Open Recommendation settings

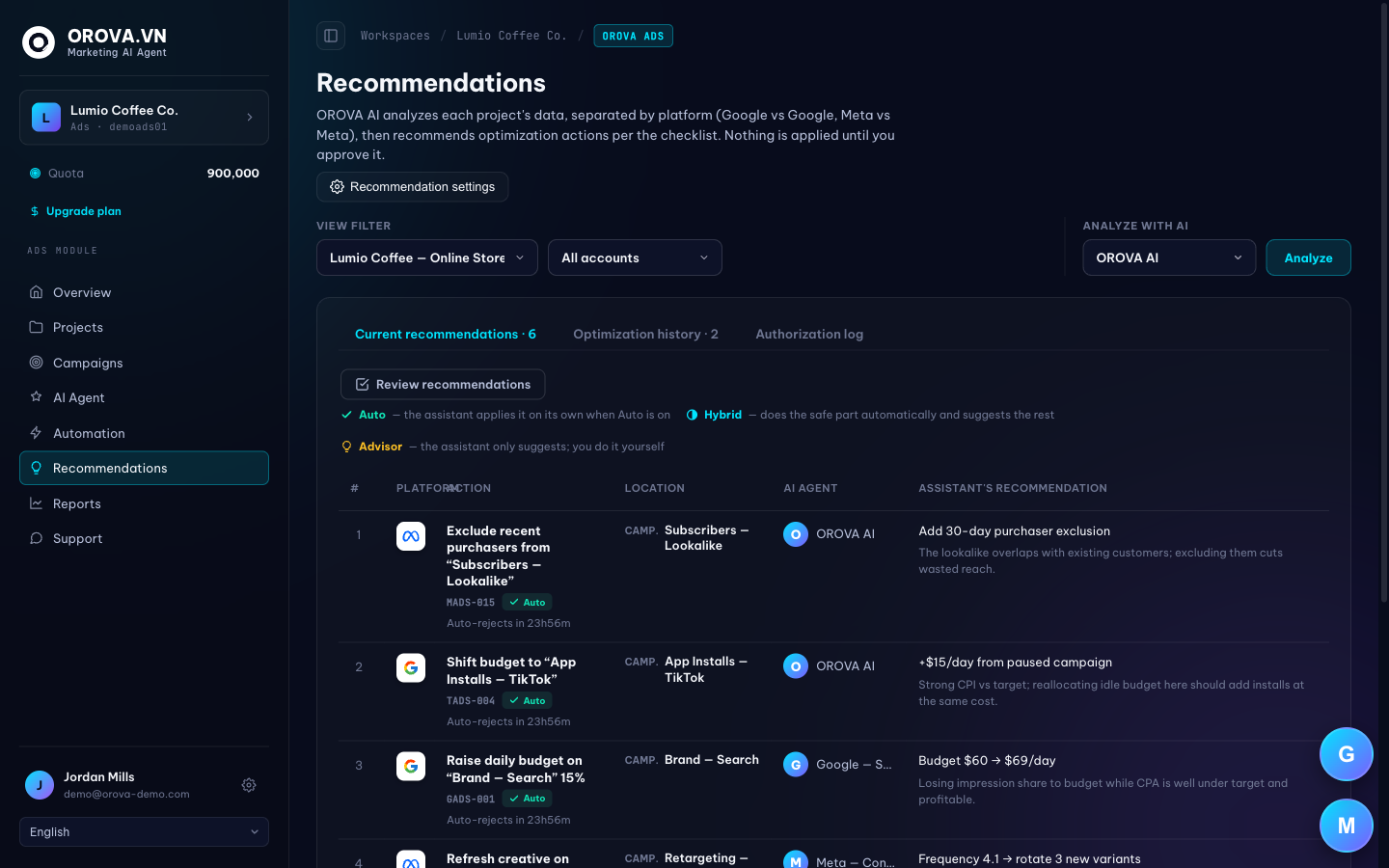[x=412, y=187]
